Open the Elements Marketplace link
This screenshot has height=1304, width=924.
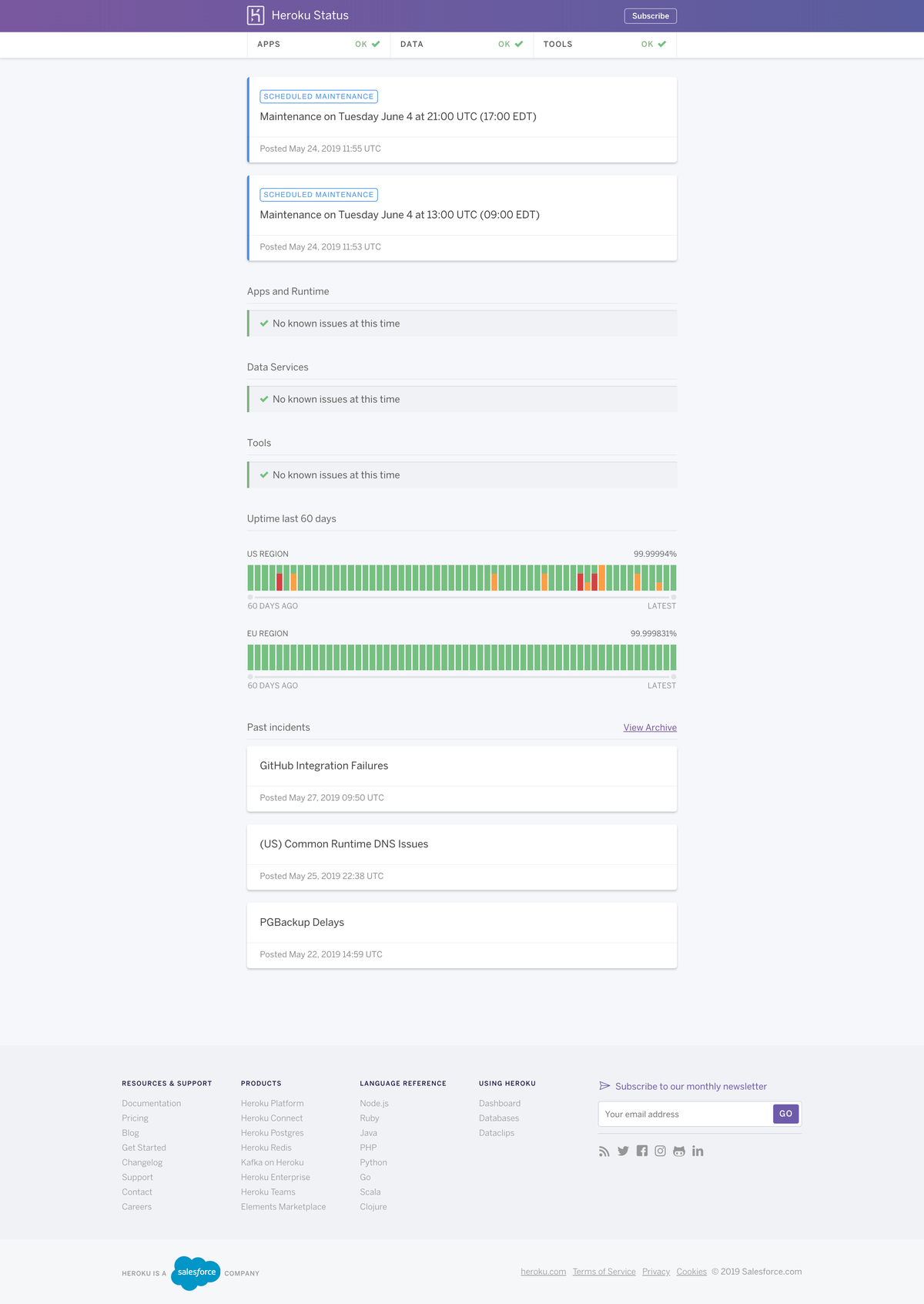[x=283, y=1207]
